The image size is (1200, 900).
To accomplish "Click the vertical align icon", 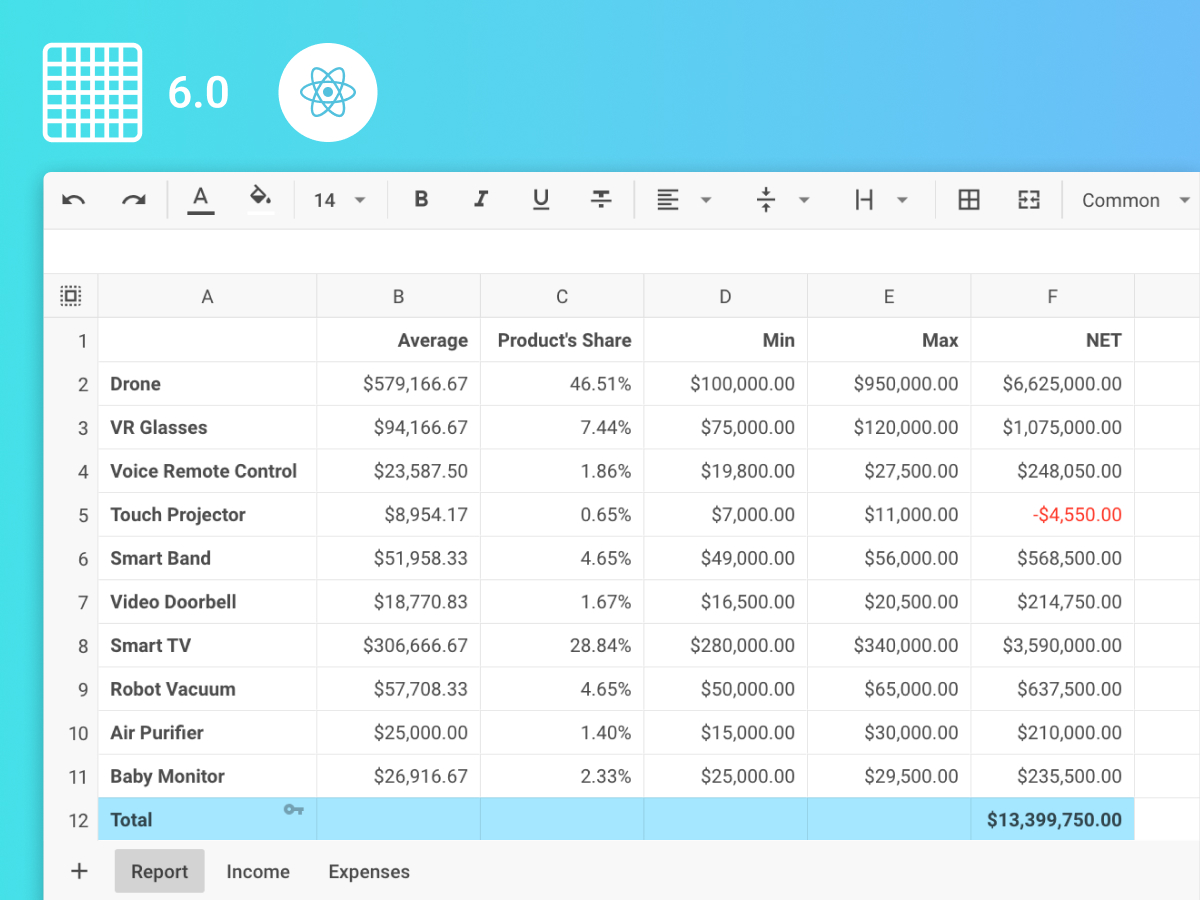I will 765,200.
